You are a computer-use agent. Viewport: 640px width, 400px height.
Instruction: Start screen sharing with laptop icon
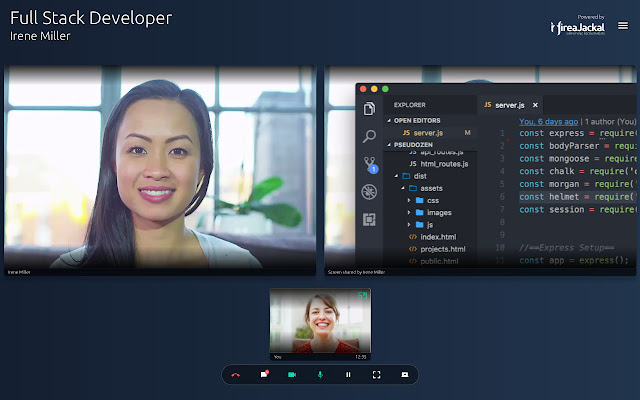click(404, 374)
